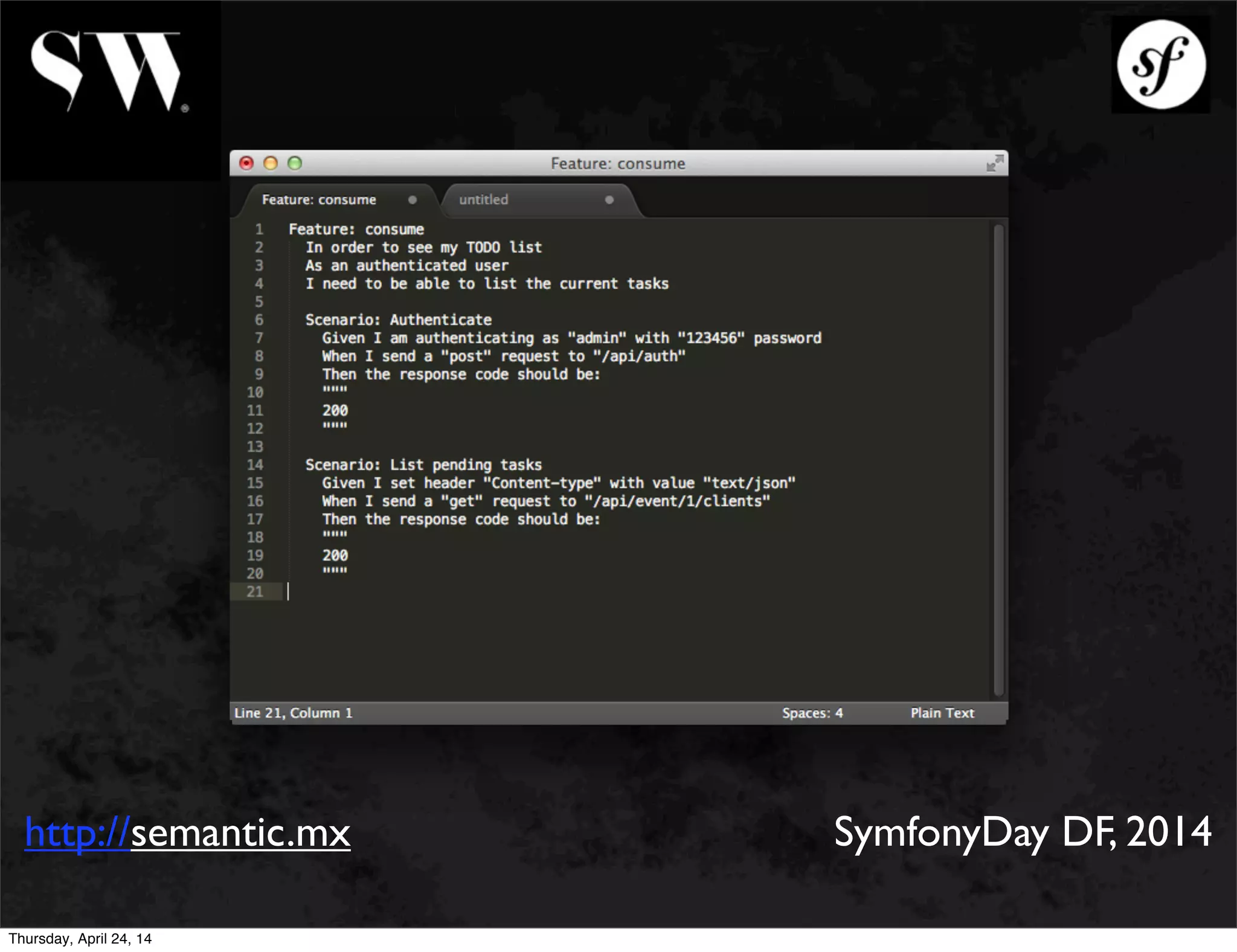
Task: Click 'Thursday, April 24, 14' date text
Action: click(80, 939)
